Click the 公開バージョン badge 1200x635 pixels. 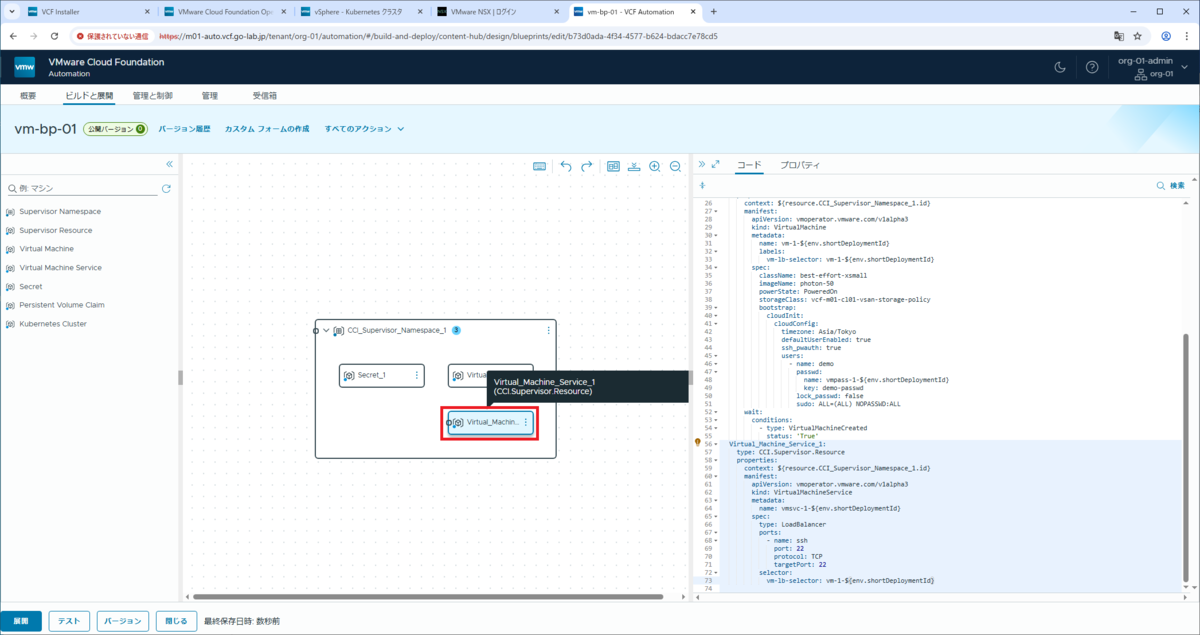(115, 129)
